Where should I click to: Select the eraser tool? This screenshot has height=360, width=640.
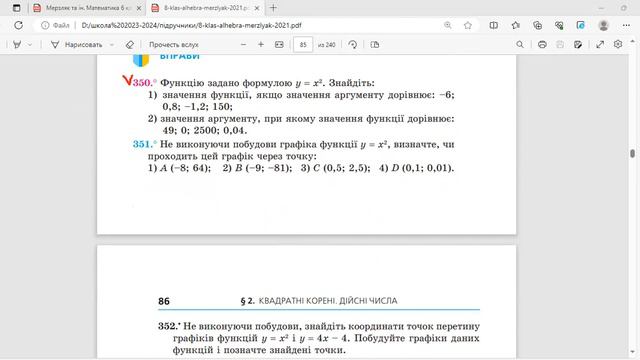click(x=129, y=44)
